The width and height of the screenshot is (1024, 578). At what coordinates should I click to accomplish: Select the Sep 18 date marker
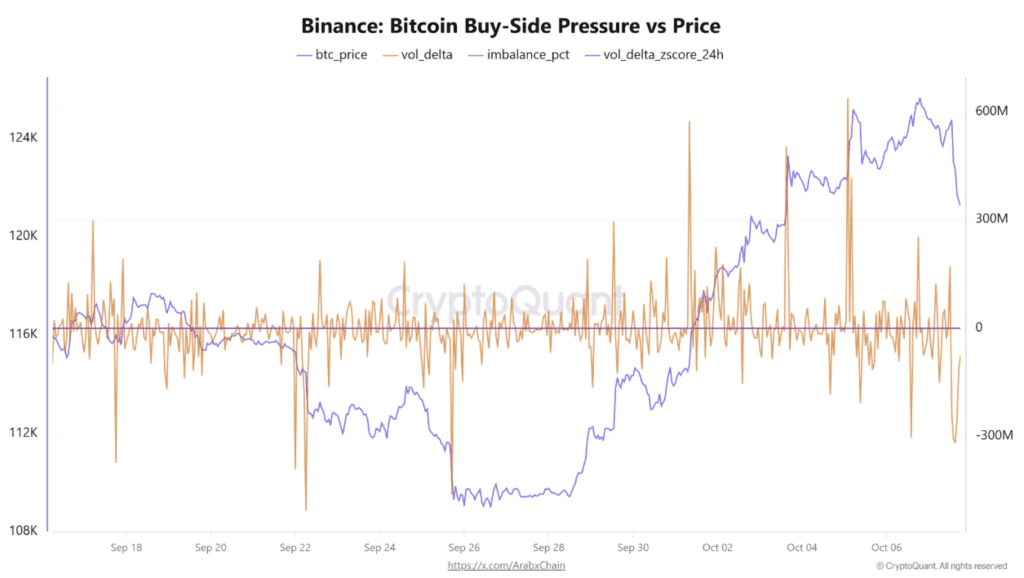[x=126, y=548]
